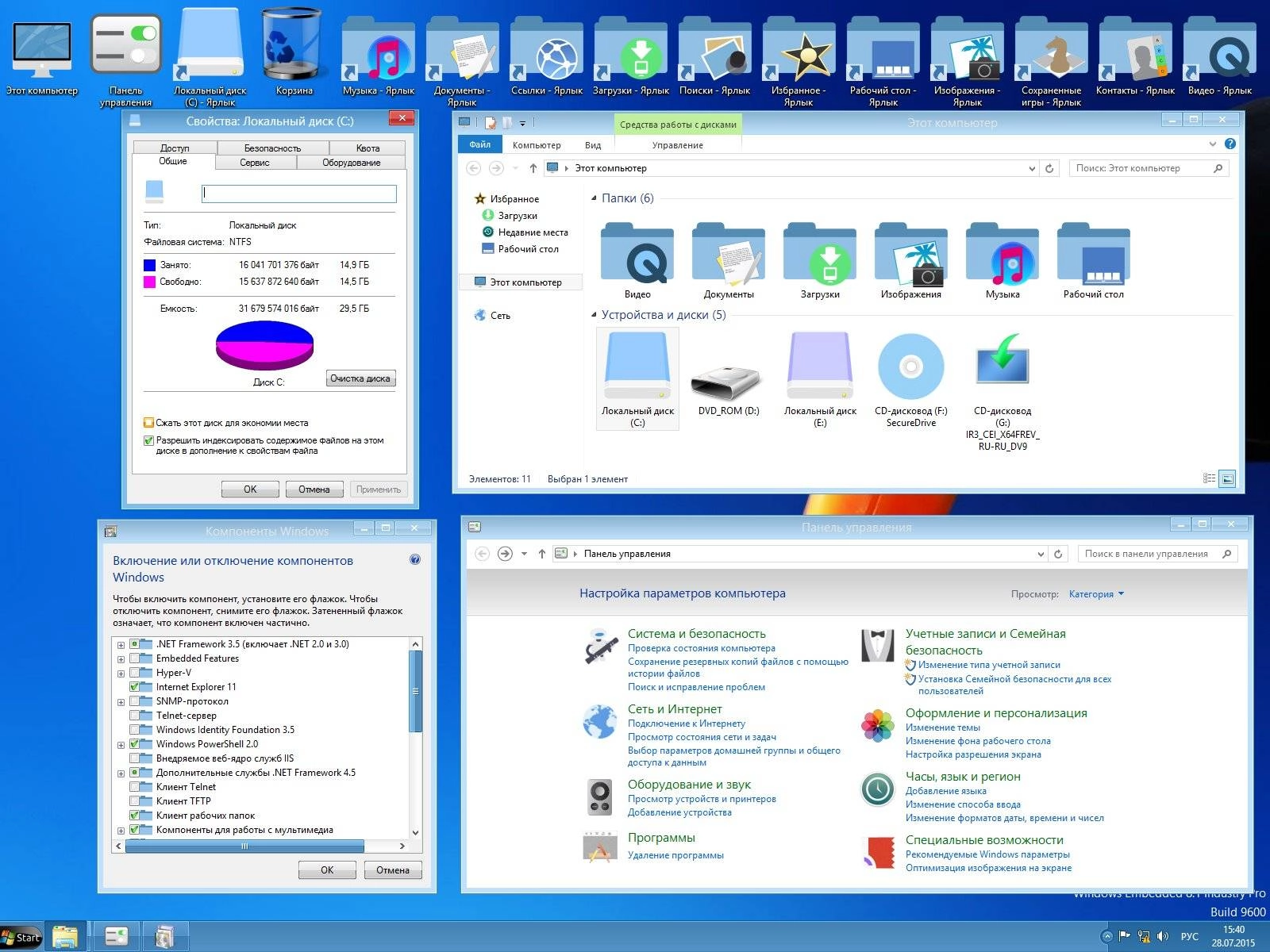This screenshot has width=1270, height=952.
Task: Toggle Разрешить индексировать содержимое файлов checkbox
Action: [148, 440]
